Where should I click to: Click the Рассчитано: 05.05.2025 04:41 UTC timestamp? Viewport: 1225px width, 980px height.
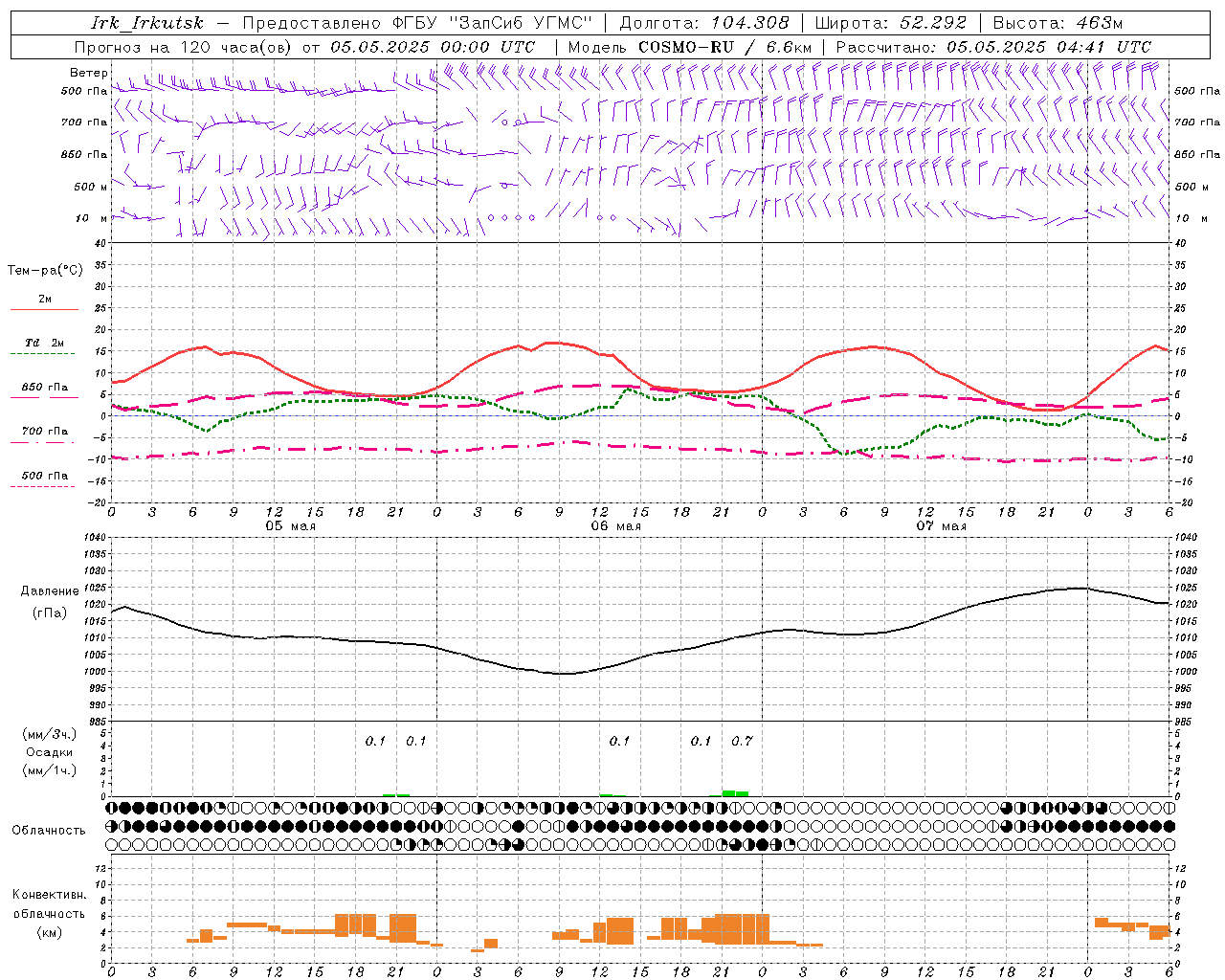pos(993,47)
